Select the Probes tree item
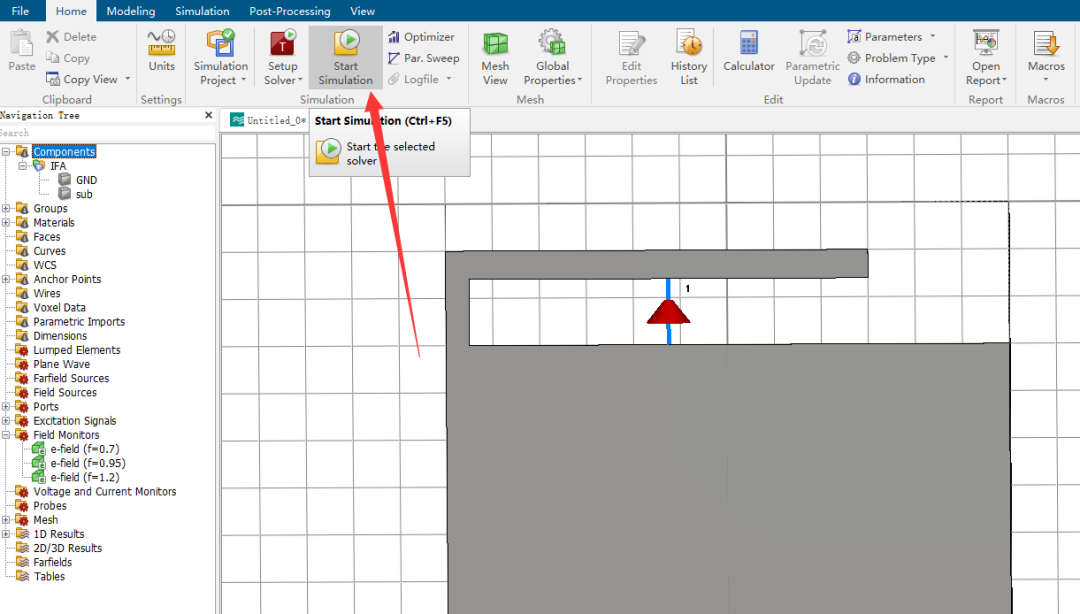1080x614 pixels. click(50, 506)
